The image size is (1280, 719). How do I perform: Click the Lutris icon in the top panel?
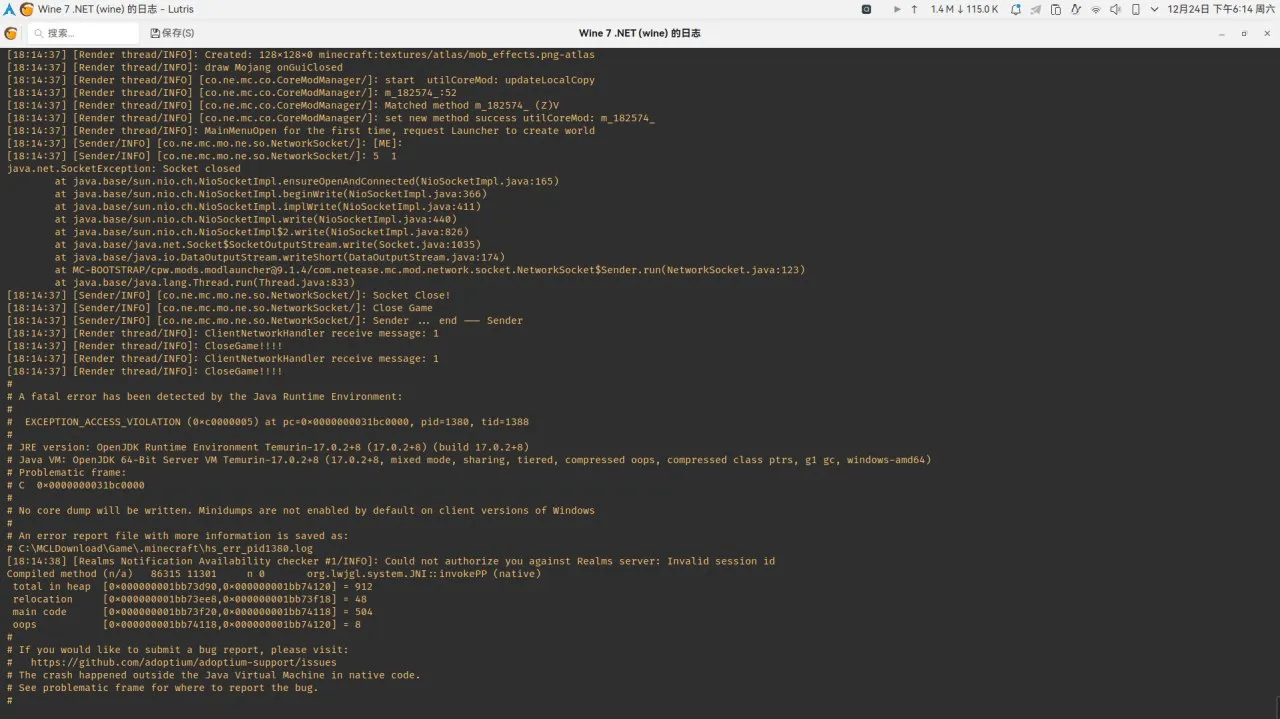click(x=27, y=9)
